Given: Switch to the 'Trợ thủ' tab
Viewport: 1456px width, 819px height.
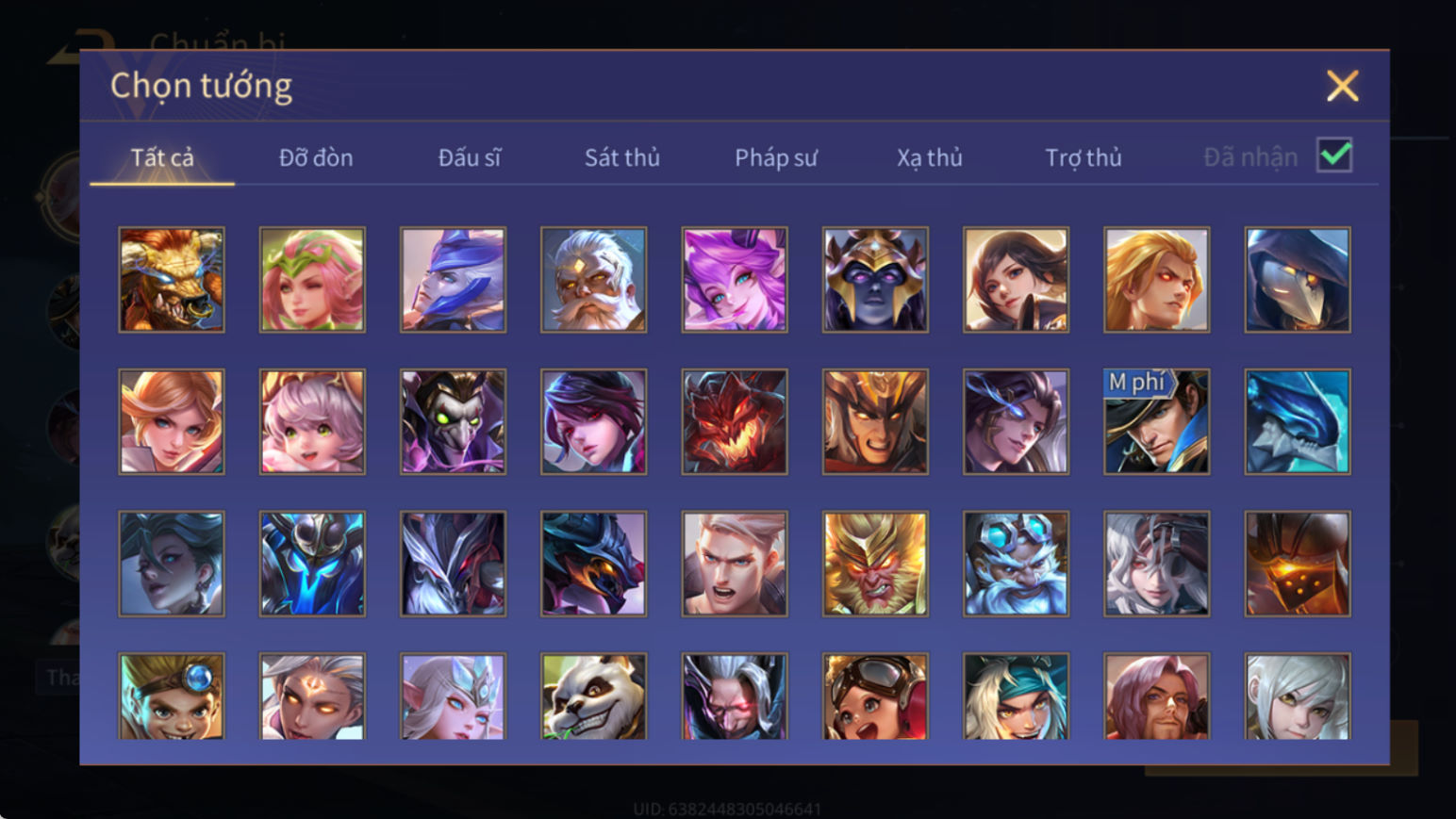Looking at the screenshot, I should [1084, 157].
